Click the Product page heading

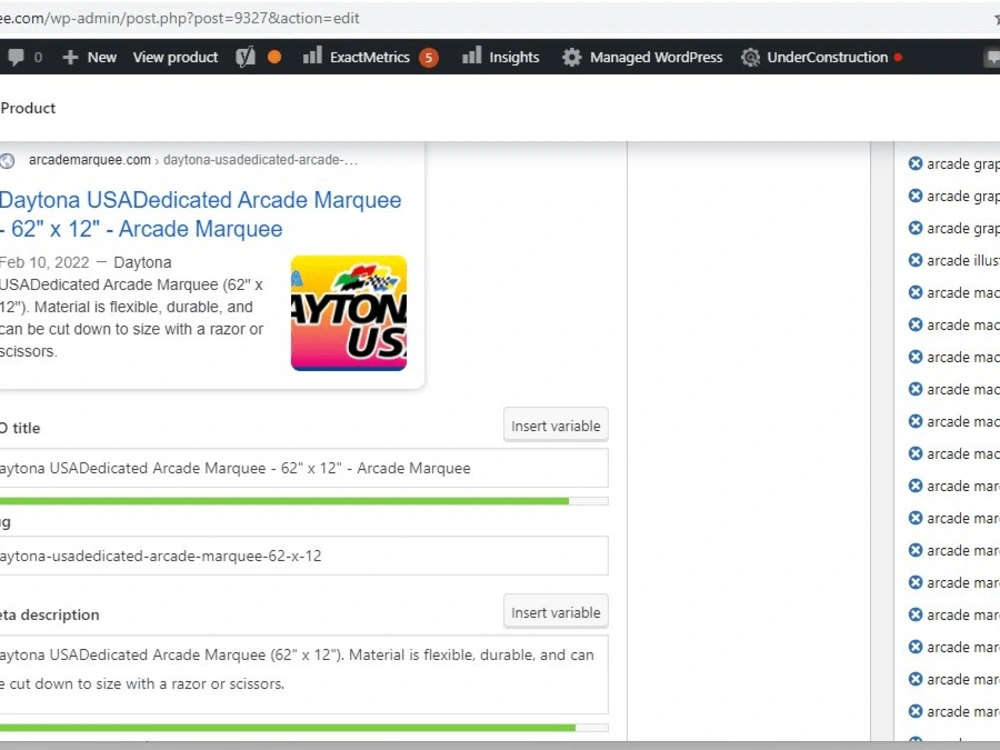tap(28, 108)
